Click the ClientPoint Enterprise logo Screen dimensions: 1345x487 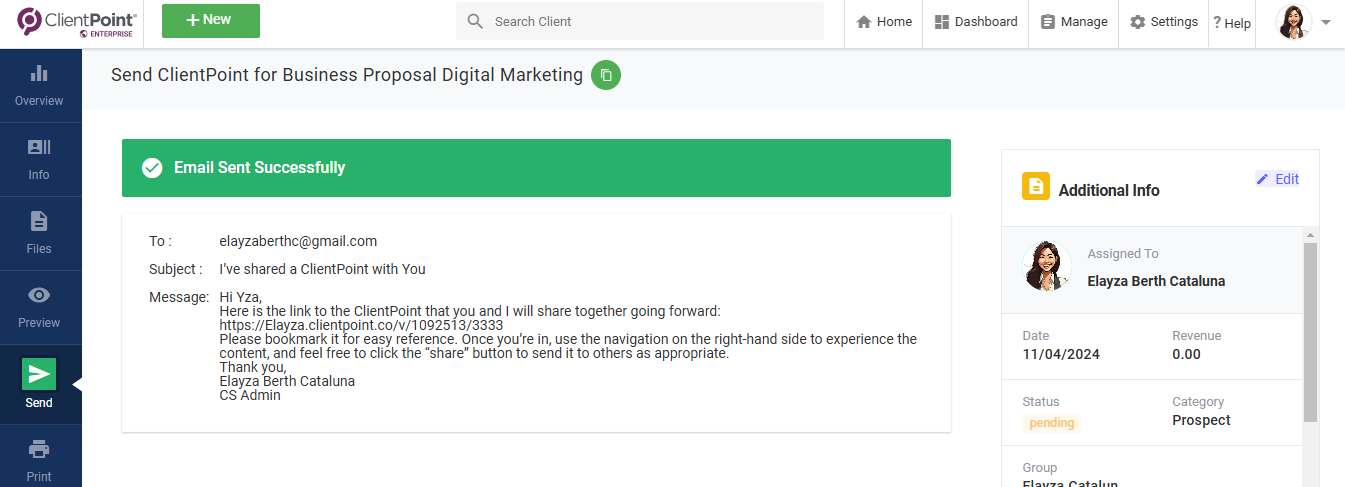78,22
